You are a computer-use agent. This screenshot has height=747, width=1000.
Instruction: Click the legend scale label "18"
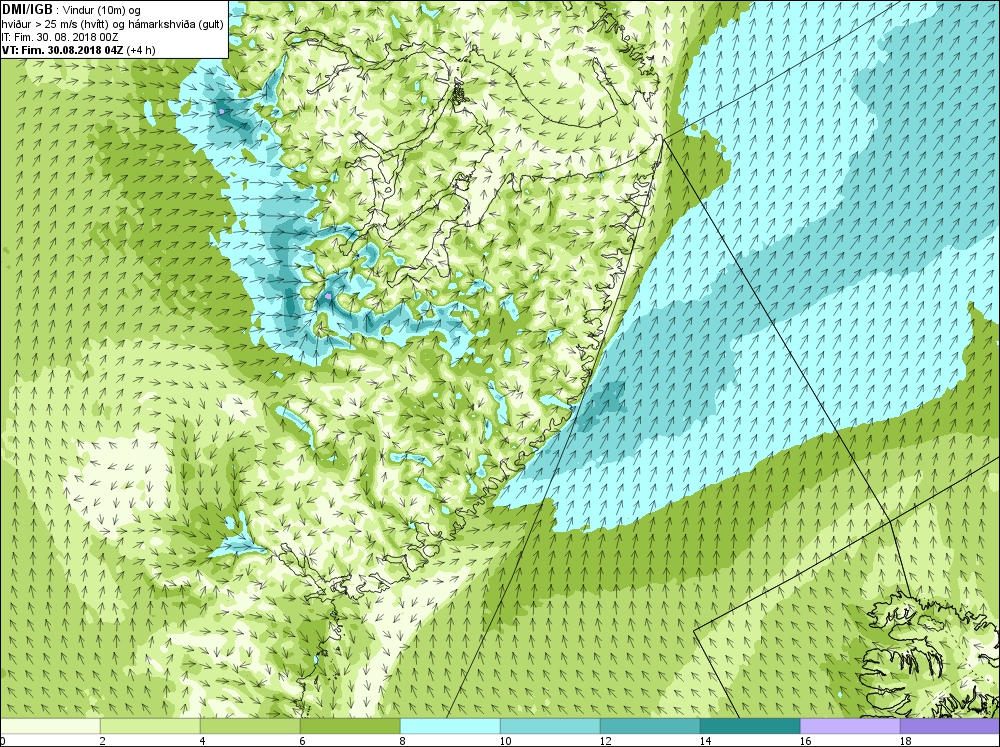tap(905, 741)
